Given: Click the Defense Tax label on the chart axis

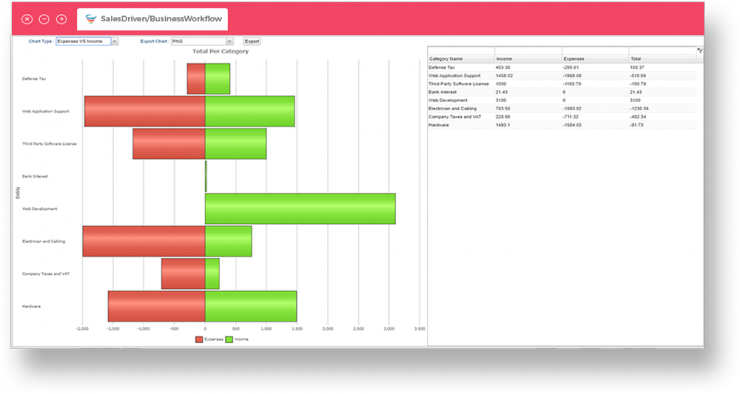Looking at the screenshot, I should click(x=34, y=79).
